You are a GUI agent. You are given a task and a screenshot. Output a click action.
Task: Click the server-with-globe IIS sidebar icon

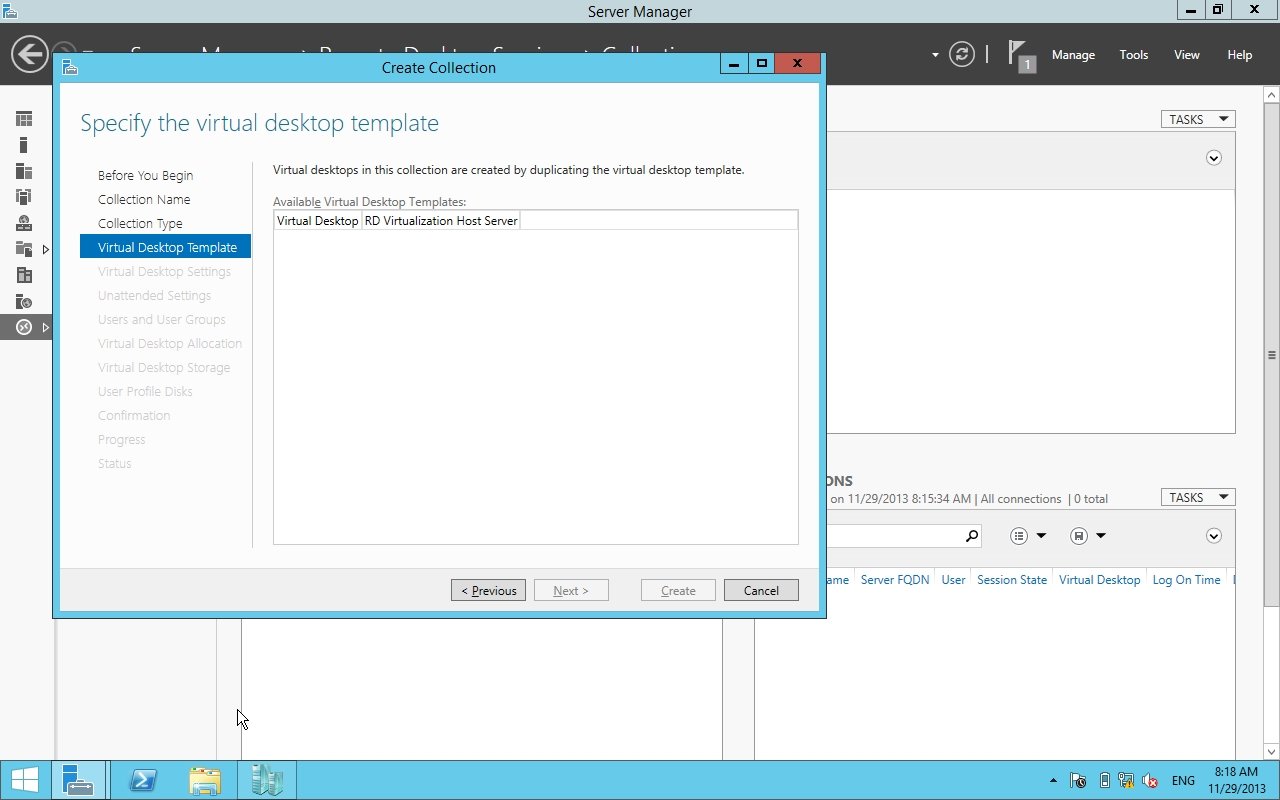(x=24, y=301)
